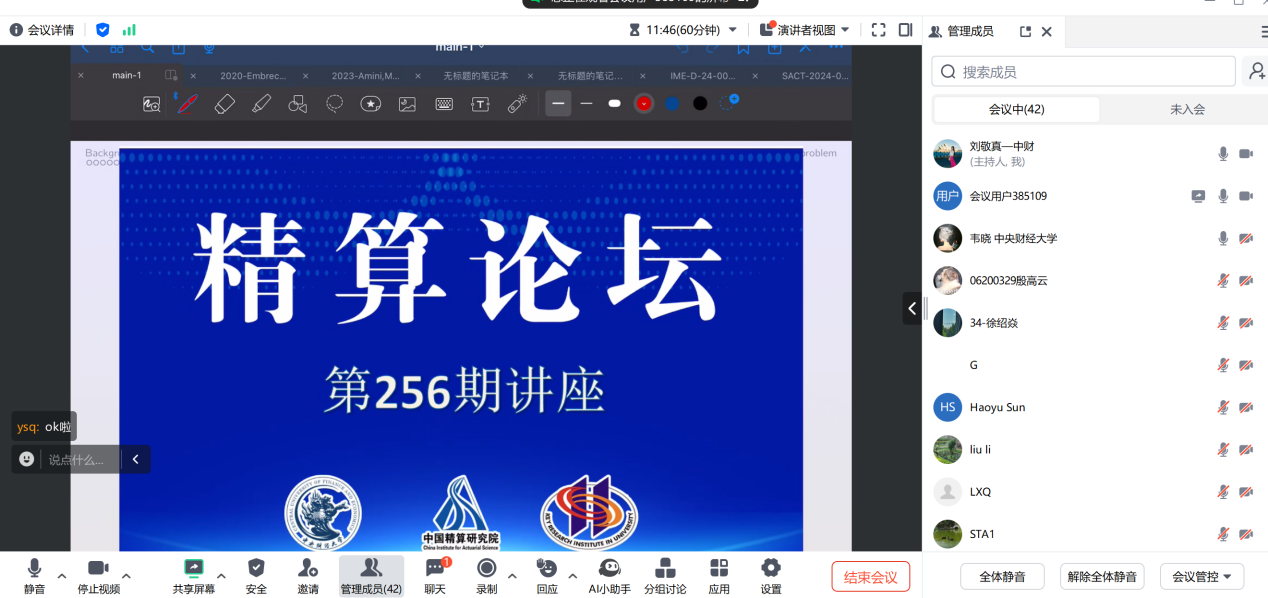The image size is (1268, 598).
Task: Open the 会议管控 dropdown menu
Action: pyautogui.click(x=1201, y=577)
